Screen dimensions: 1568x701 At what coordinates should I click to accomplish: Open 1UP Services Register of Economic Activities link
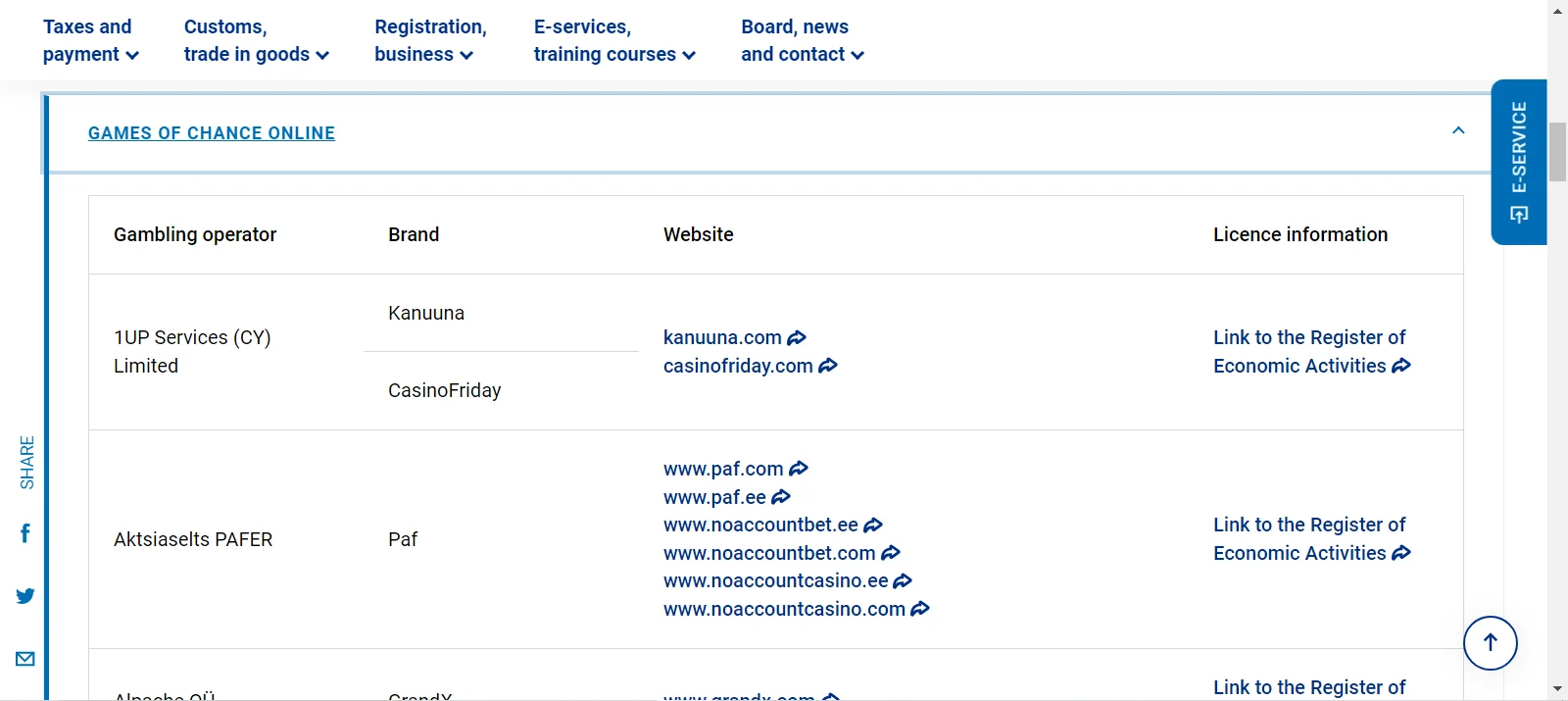click(1311, 351)
